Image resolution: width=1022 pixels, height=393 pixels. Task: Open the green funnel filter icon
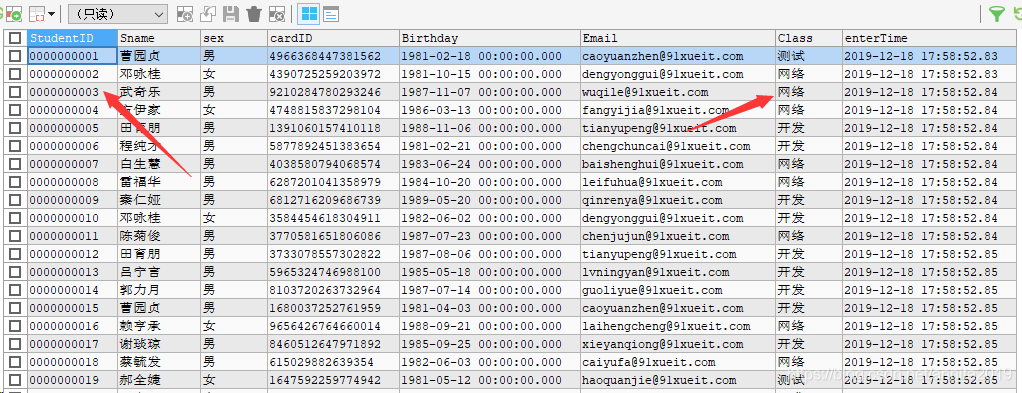click(x=997, y=14)
